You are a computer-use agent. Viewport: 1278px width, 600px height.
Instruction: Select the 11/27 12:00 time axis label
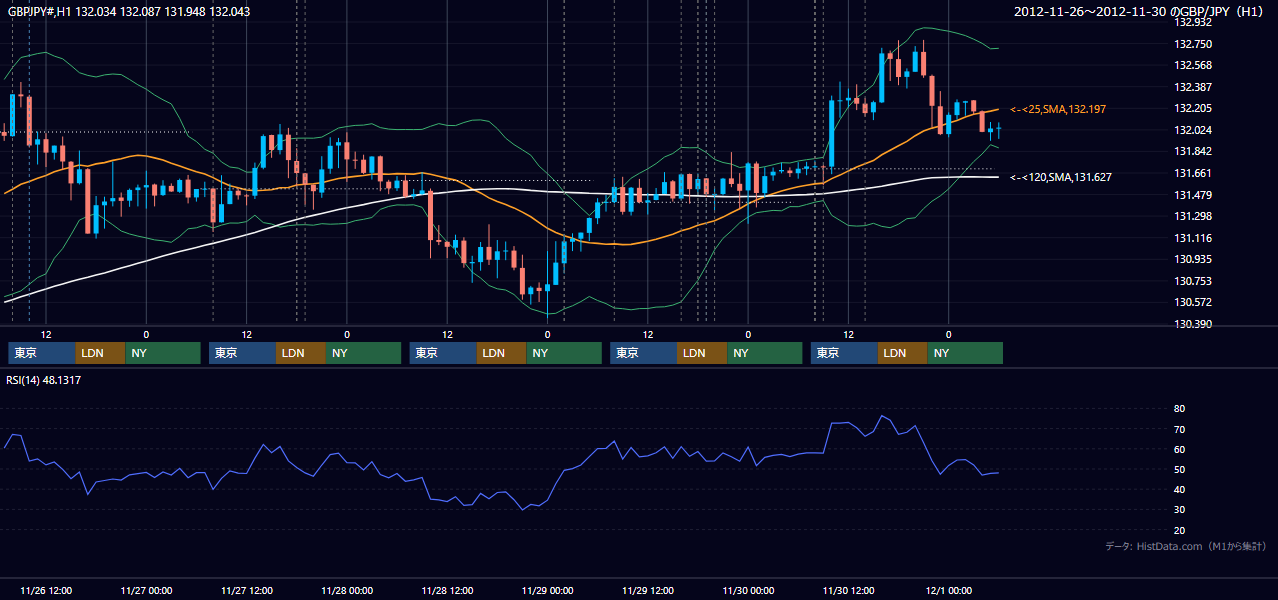click(246, 590)
